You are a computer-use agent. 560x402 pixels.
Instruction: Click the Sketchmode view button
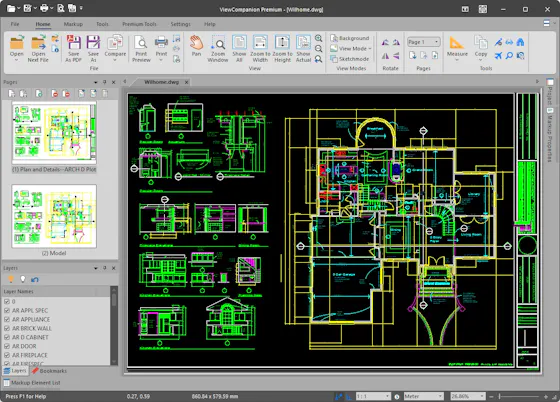click(x=350, y=59)
